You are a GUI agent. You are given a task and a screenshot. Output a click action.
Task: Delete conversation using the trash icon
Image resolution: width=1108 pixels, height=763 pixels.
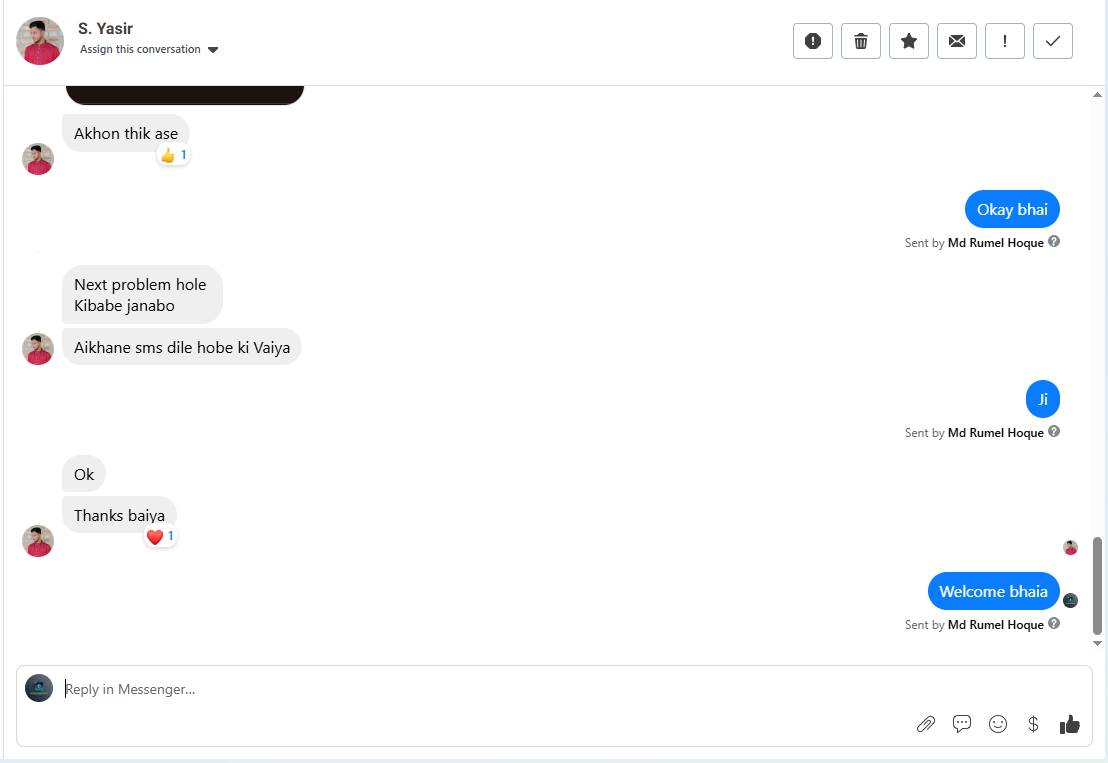861,41
